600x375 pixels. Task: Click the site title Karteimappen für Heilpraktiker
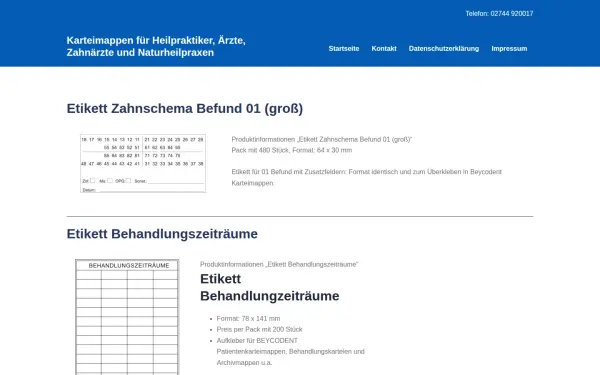point(156,46)
